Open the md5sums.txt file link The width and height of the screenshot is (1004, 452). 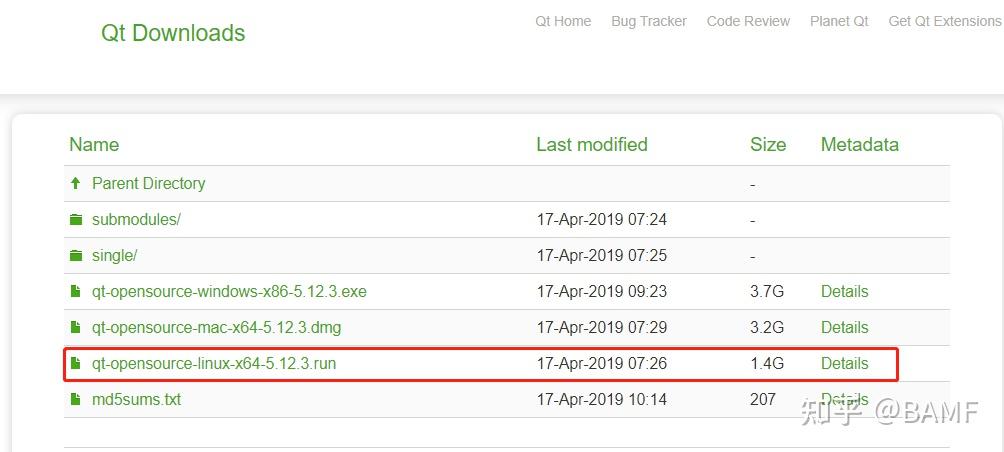click(136, 400)
